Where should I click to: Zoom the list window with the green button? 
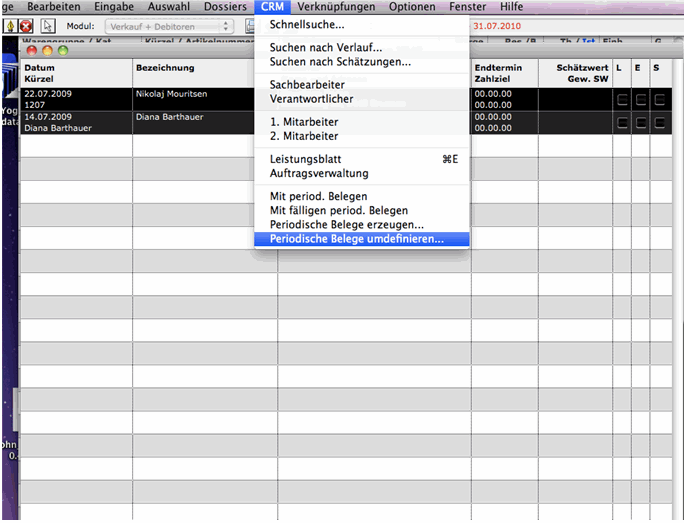(x=62, y=49)
